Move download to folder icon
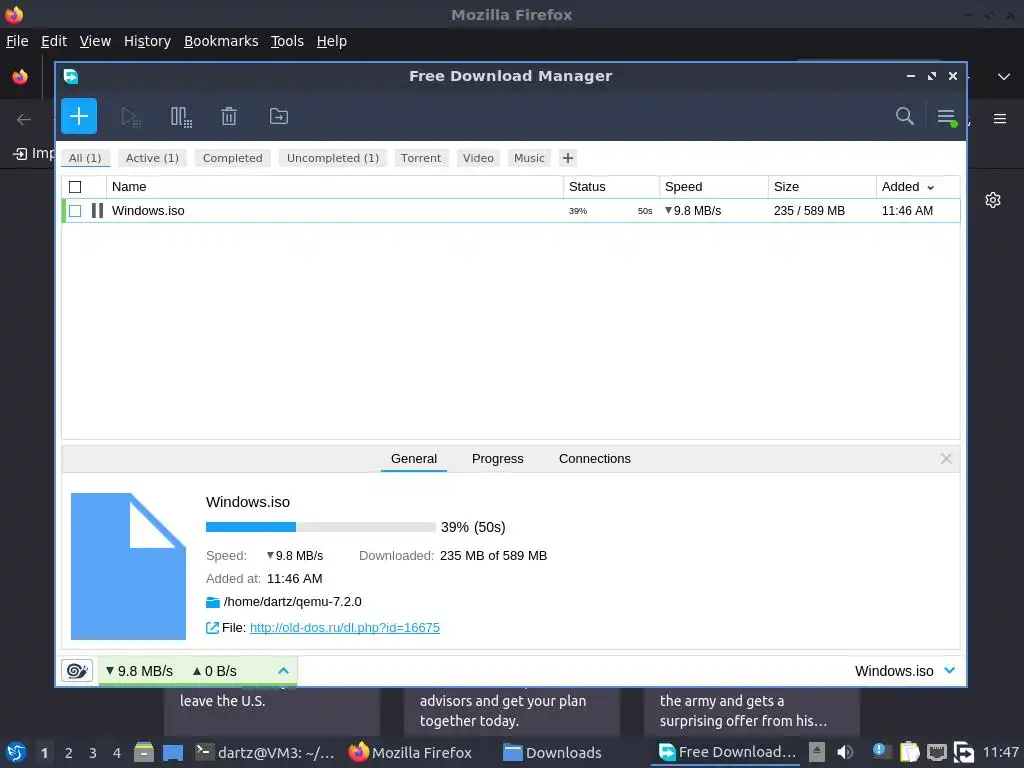 279,116
